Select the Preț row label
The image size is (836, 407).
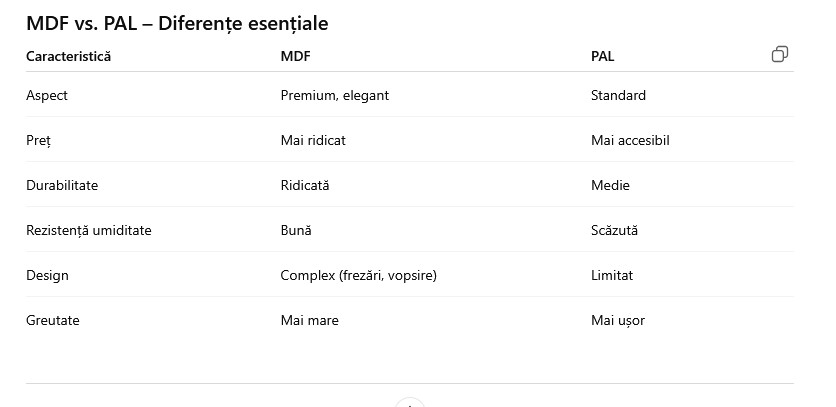(x=38, y=141)
